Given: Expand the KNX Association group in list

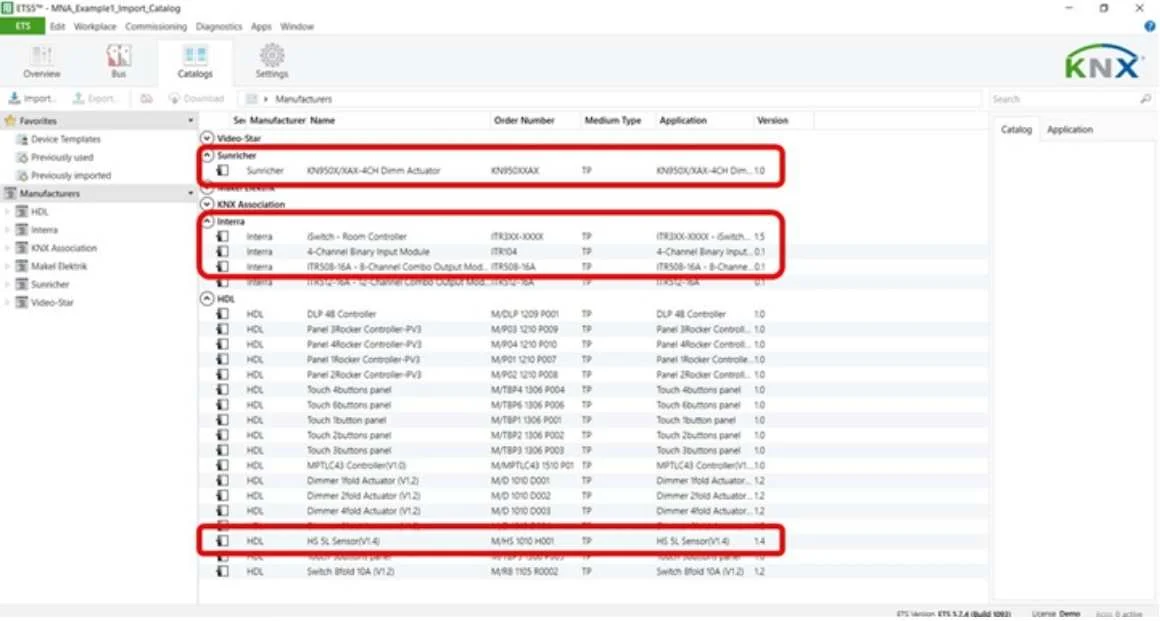Looking at the screenshot, I should point(207,204).
